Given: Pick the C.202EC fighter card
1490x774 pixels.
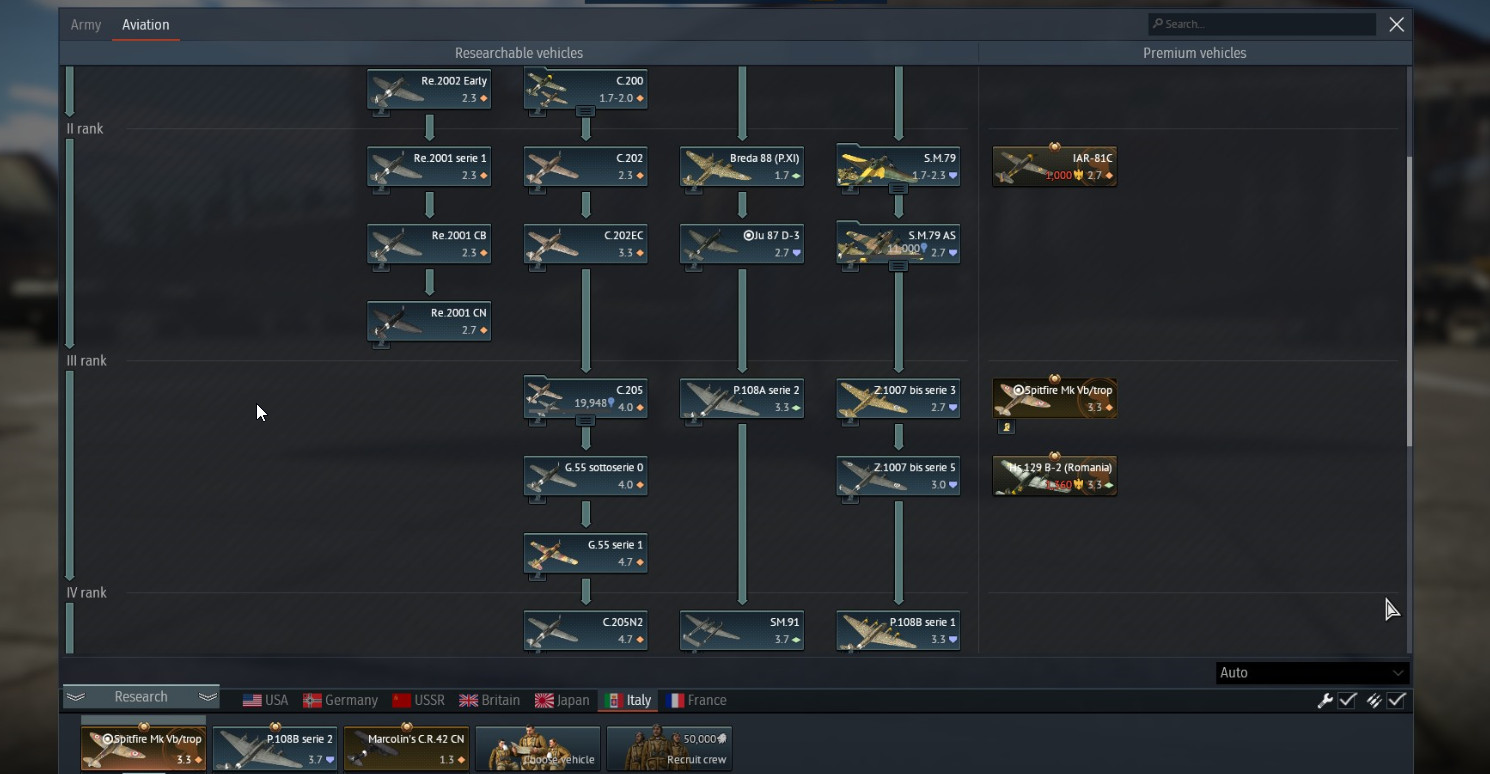Looking at the screenshot, I should 586,244.
